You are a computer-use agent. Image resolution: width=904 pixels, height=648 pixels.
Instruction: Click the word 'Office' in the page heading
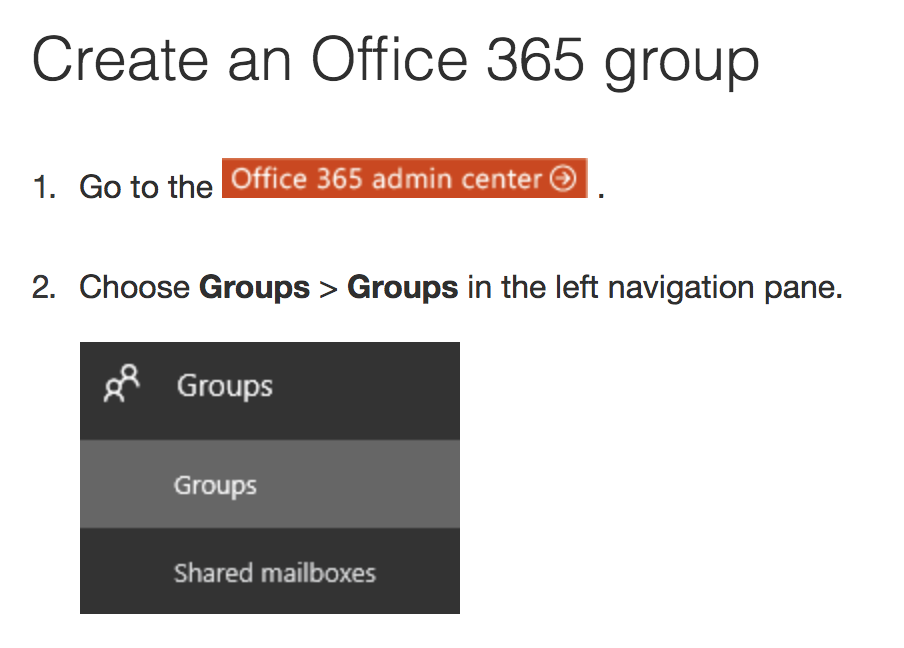click(389, 59)
